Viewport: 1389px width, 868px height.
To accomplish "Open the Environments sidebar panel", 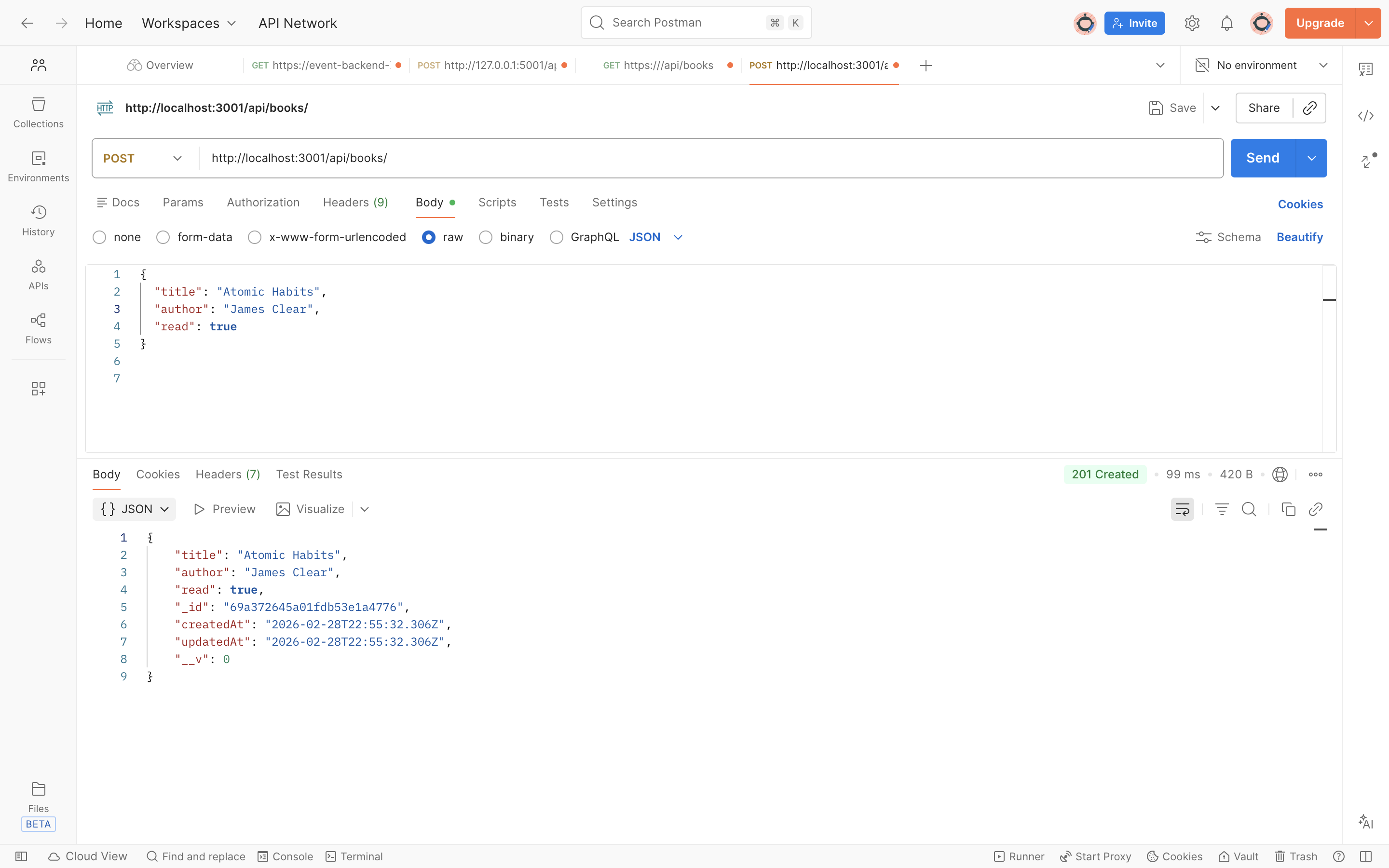I will coord(38,166).
